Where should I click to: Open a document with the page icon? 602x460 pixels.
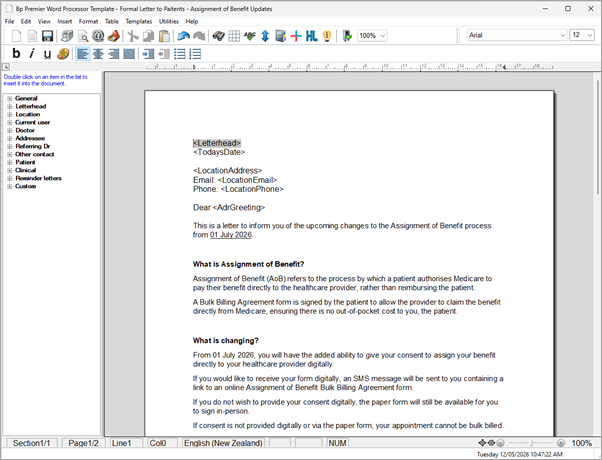32,36
